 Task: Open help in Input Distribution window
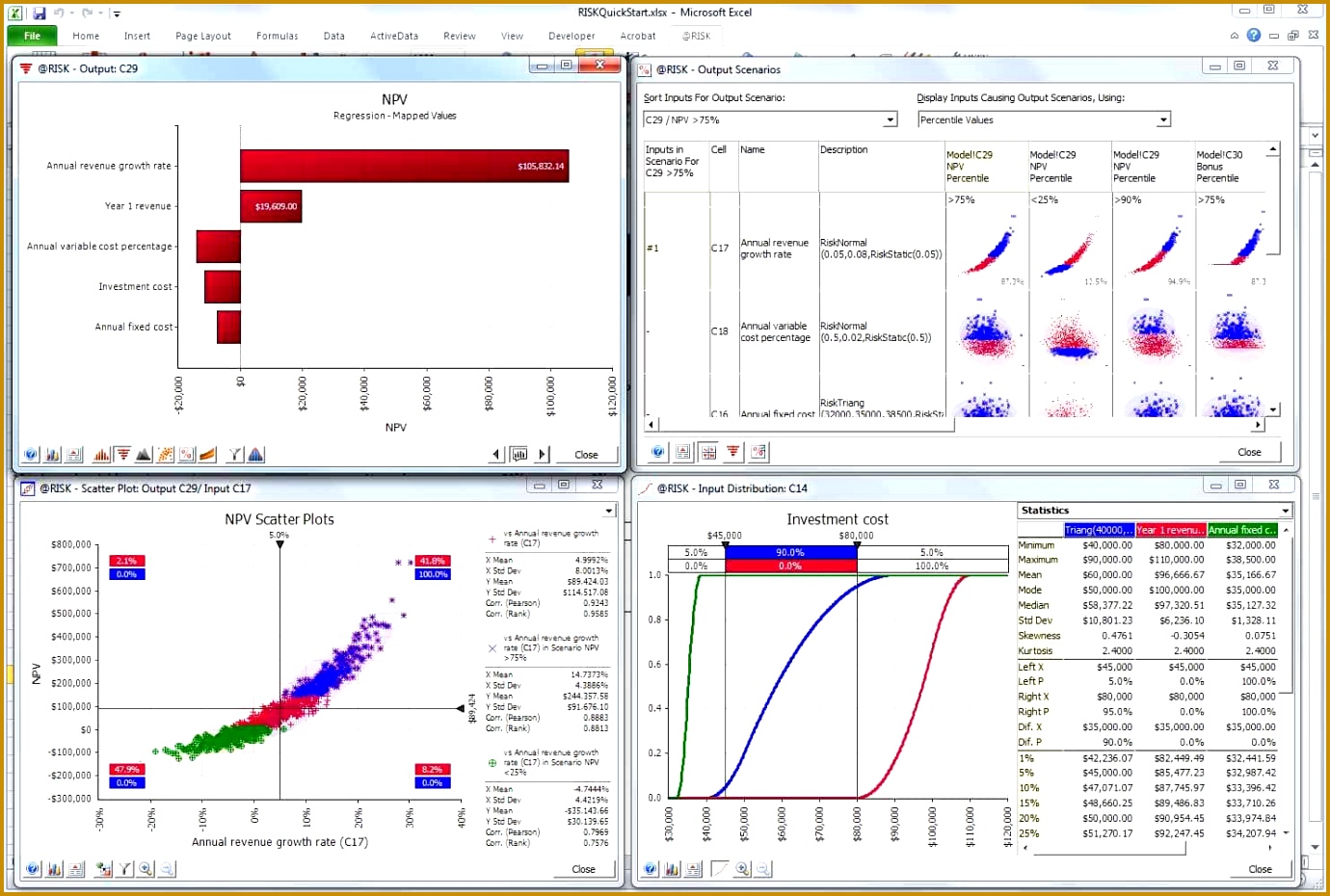coord(651,869)
